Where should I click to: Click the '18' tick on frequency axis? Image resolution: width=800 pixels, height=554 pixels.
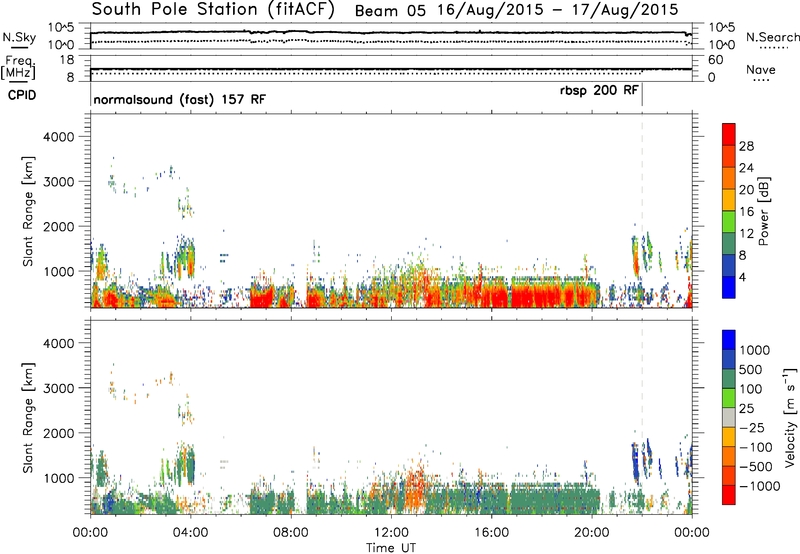[67, 60]
